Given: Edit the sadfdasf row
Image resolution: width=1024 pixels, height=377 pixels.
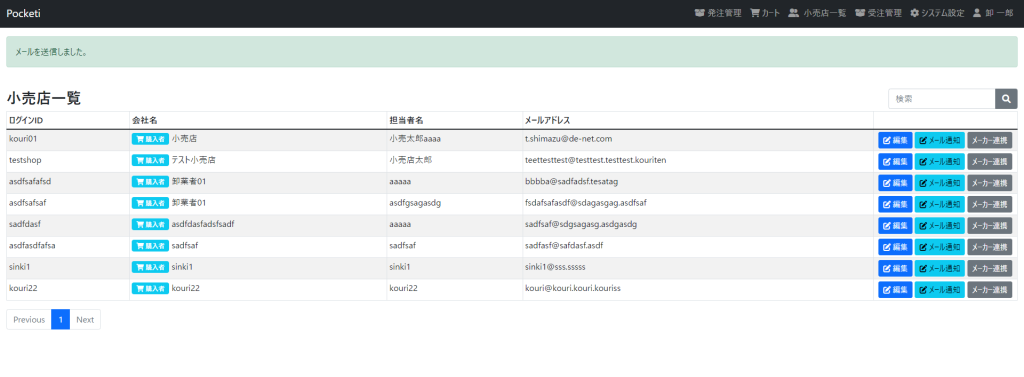Looking at the screenshot, I should tap(895, 225).
